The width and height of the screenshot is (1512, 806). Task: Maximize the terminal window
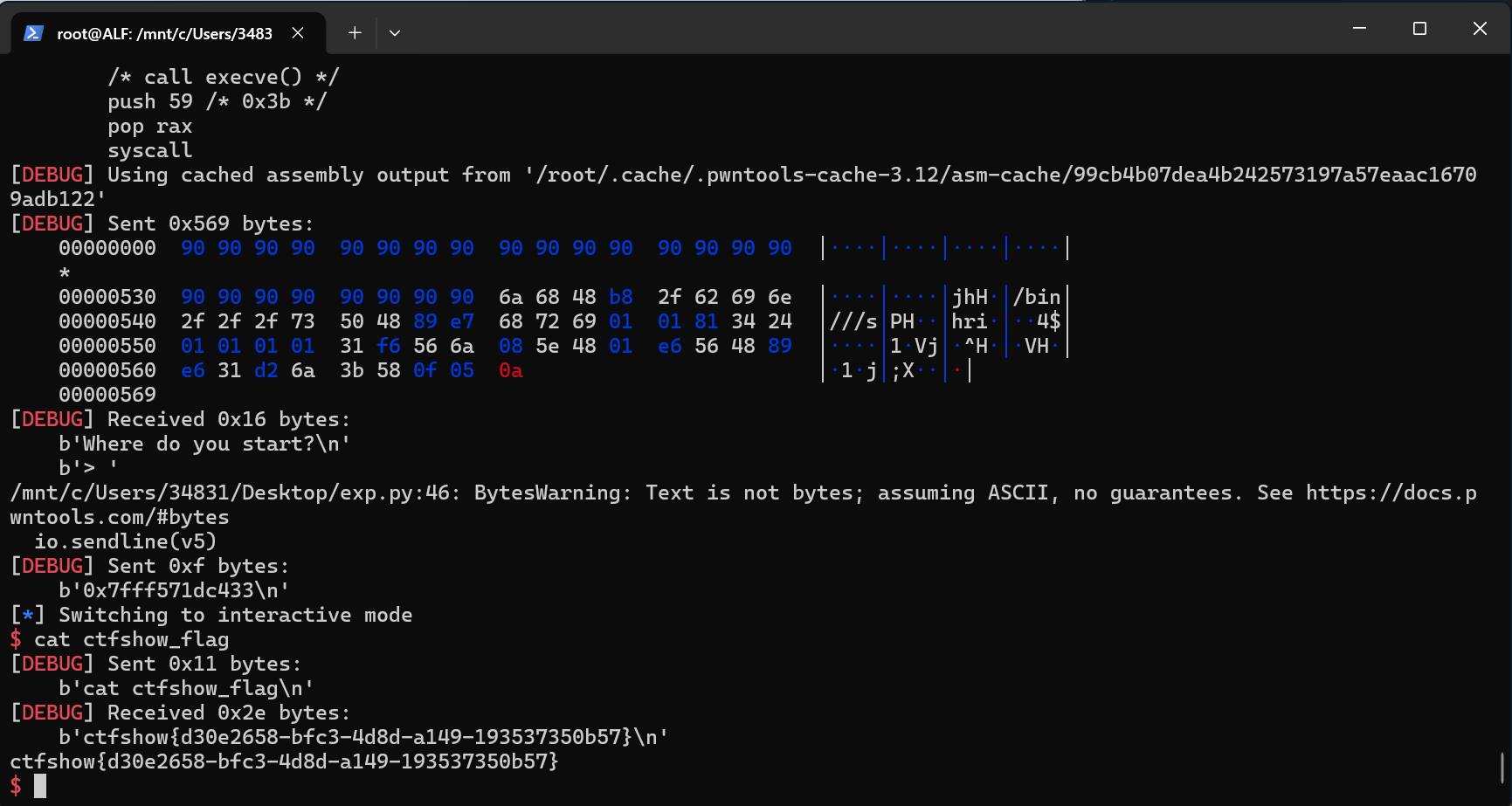pyautogui.click(x=1419, y=29)
